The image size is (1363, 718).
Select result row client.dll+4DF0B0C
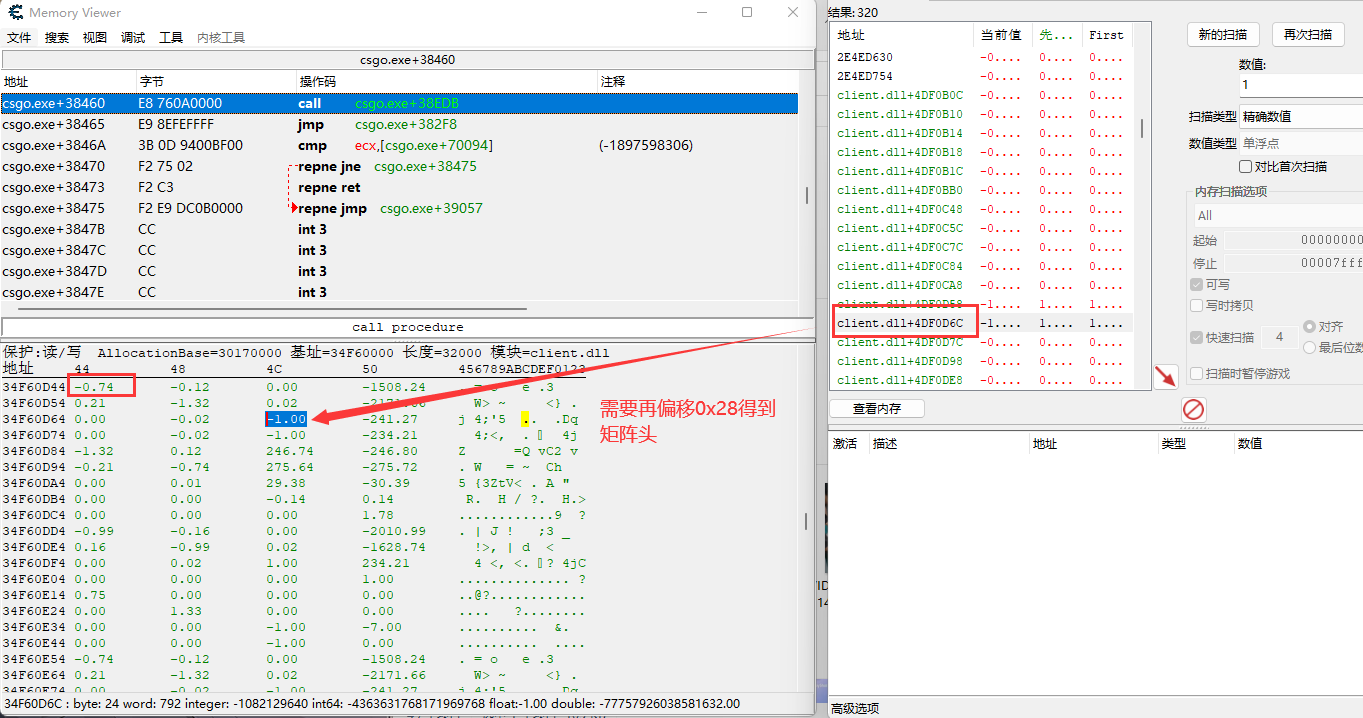[x=982, y=95]
